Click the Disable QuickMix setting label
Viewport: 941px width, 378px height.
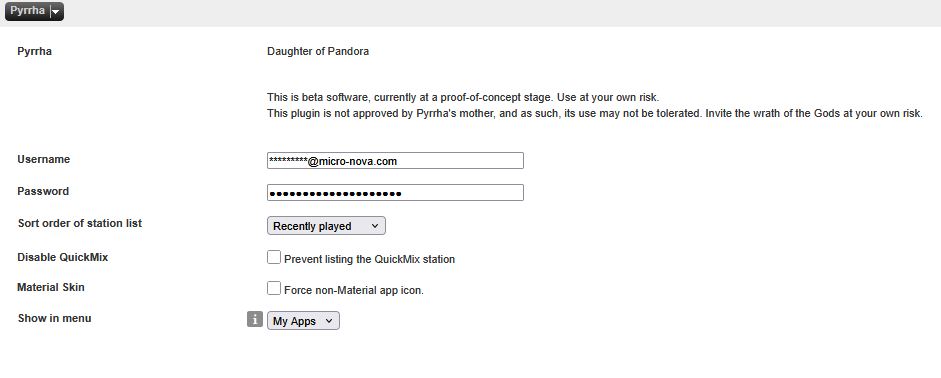[x=62, y=257]
